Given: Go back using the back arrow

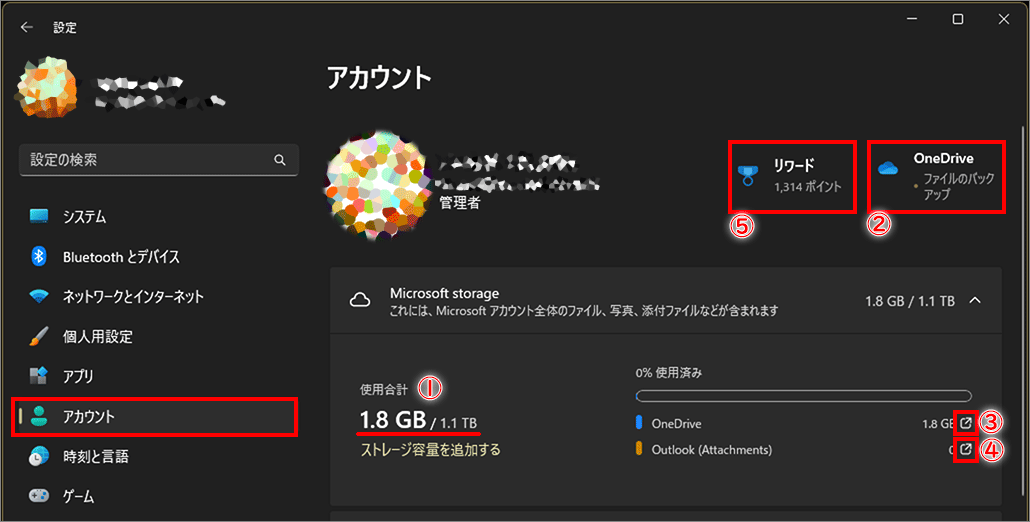Looking at the screenshot, I should pos(26,27).
